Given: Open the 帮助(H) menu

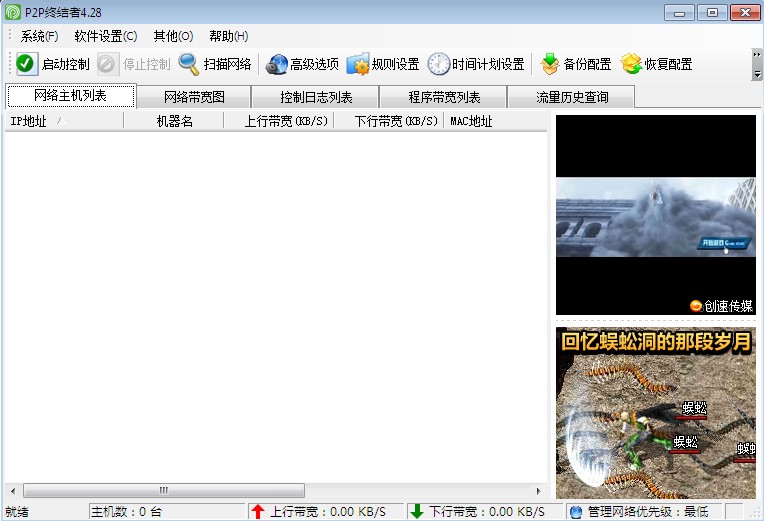Looking at the screenshot, I should pos(229,36).
